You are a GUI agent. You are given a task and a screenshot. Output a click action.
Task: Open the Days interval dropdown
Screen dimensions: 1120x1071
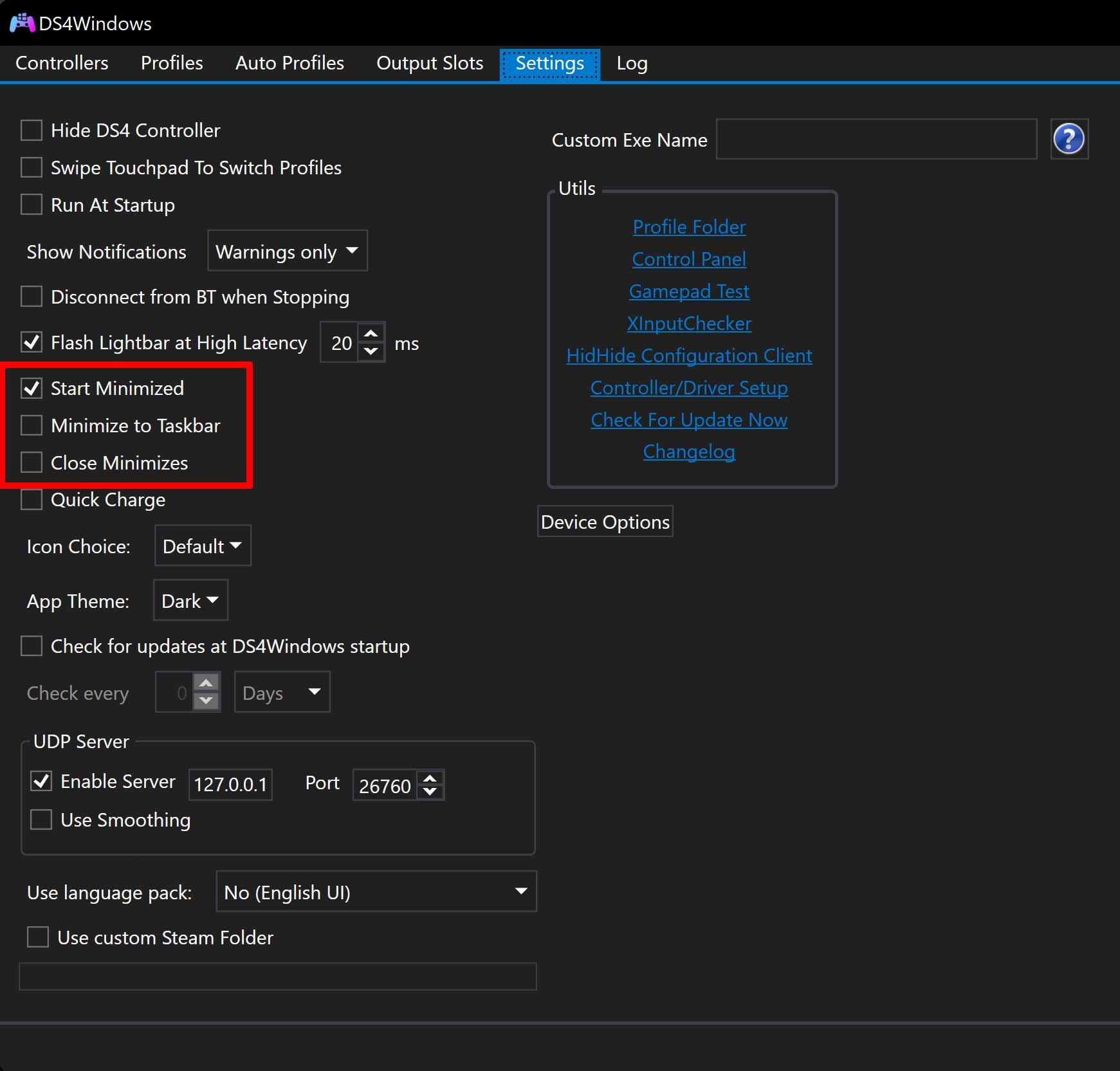[282, 692]
